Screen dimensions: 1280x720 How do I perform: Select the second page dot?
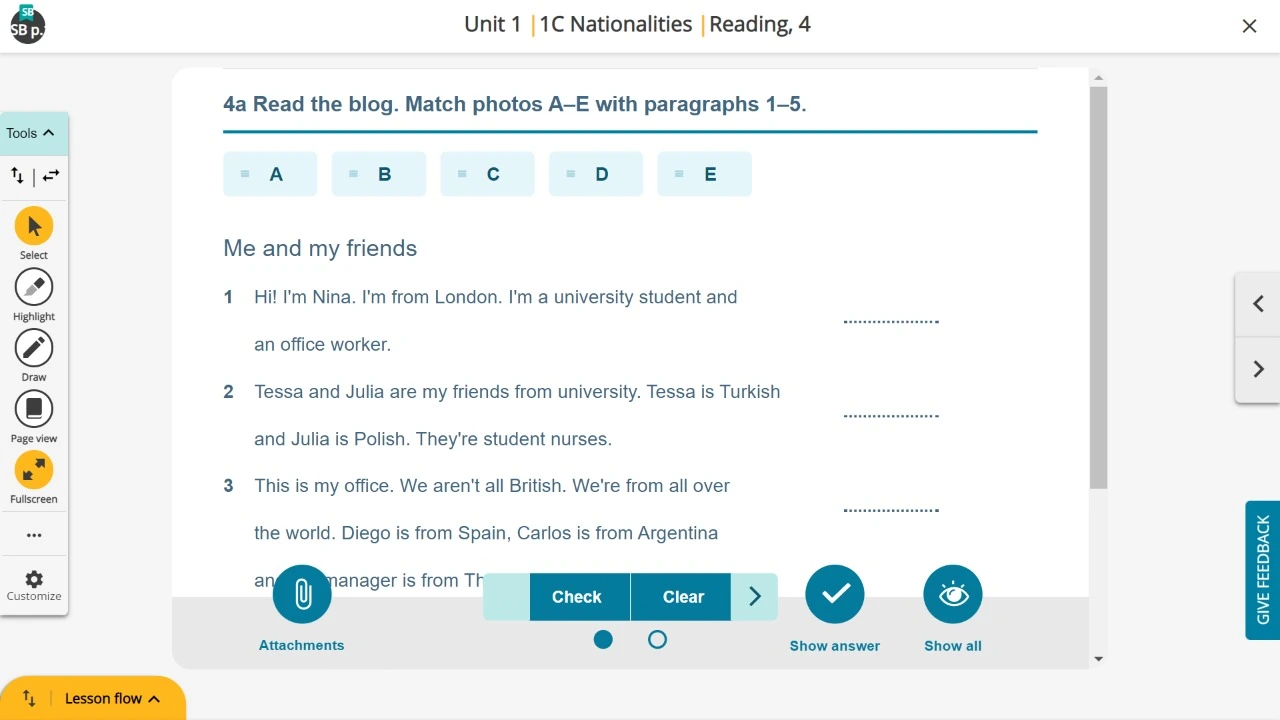657,640
